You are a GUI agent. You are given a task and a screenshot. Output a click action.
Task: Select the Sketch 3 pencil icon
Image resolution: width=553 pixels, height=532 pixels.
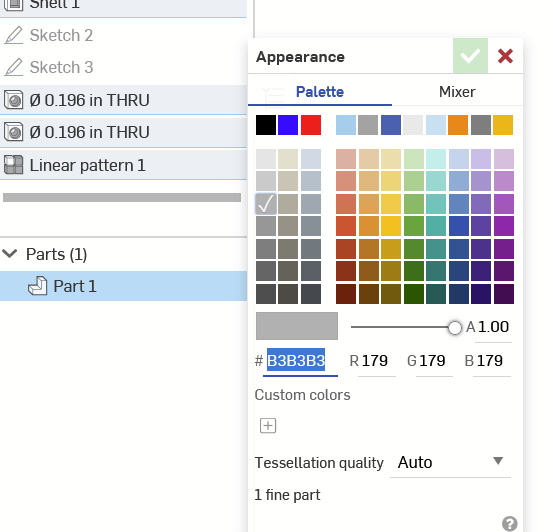coord(13,67)
